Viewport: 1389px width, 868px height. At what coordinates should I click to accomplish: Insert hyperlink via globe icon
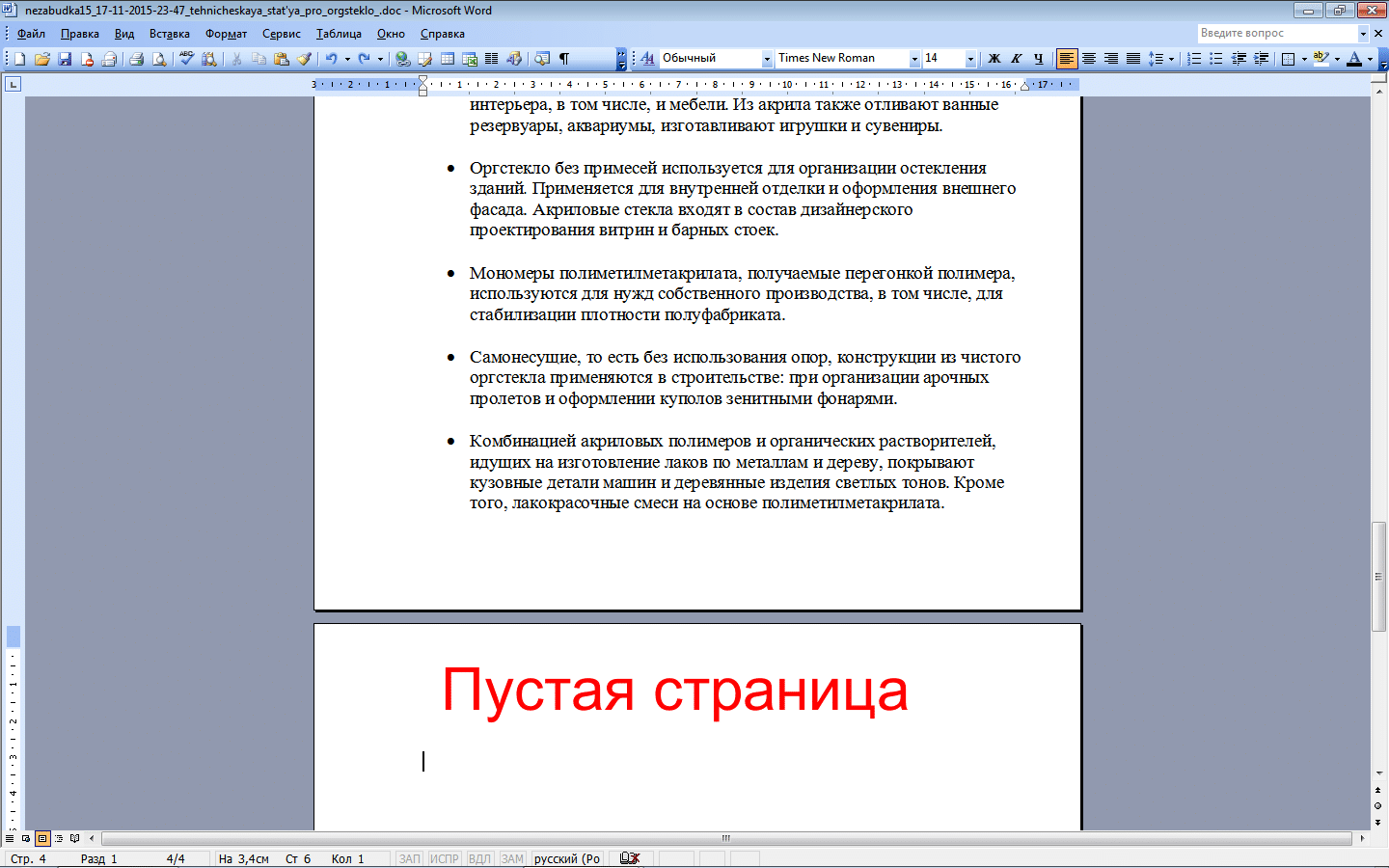tap(402, 59)
